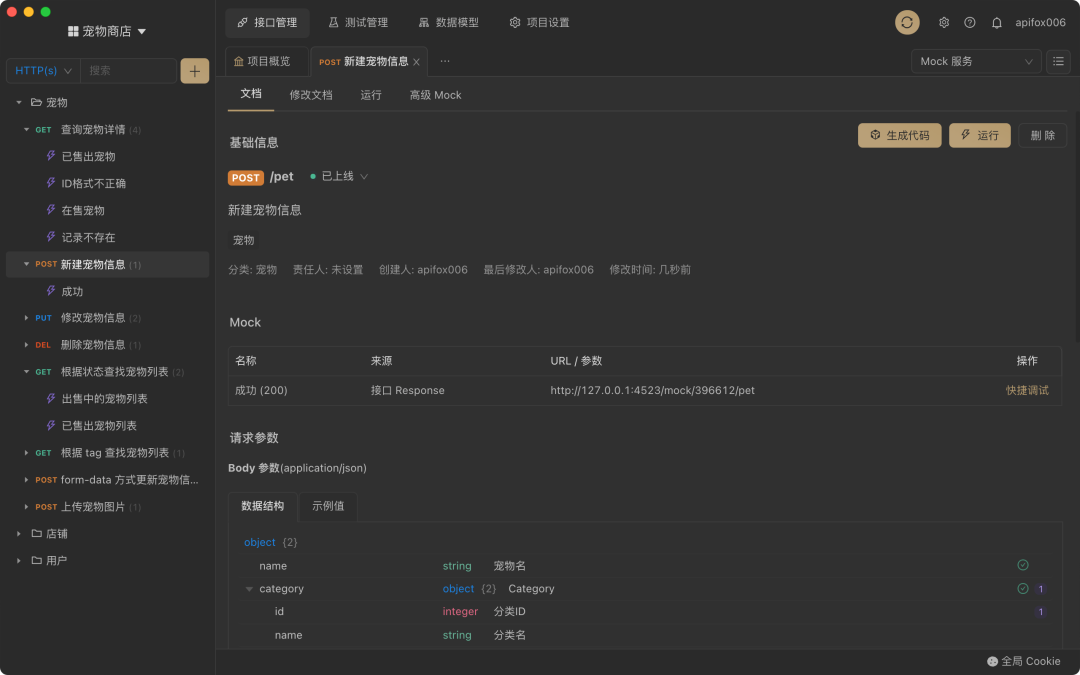This screenshot has width=1080, height=675.
Task: Collapse 根据状态查找宠物列表 arrow
Action: 27,372
